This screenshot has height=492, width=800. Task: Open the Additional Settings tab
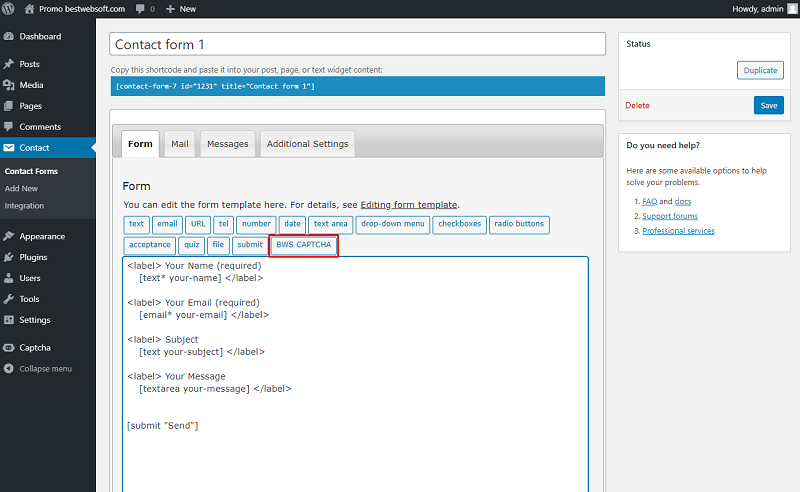click(x=308, y=144)
